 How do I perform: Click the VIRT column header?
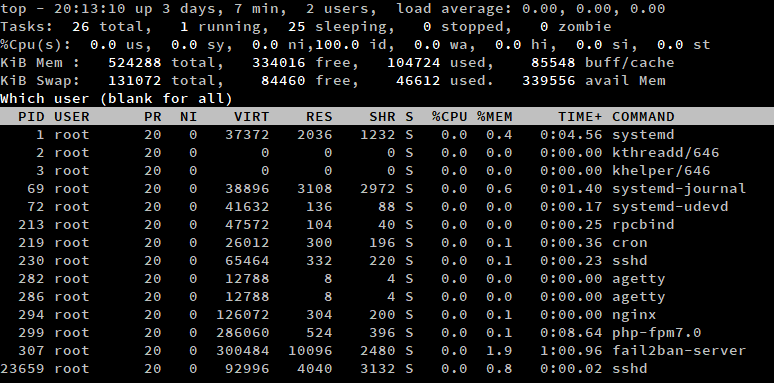(252, 116)
